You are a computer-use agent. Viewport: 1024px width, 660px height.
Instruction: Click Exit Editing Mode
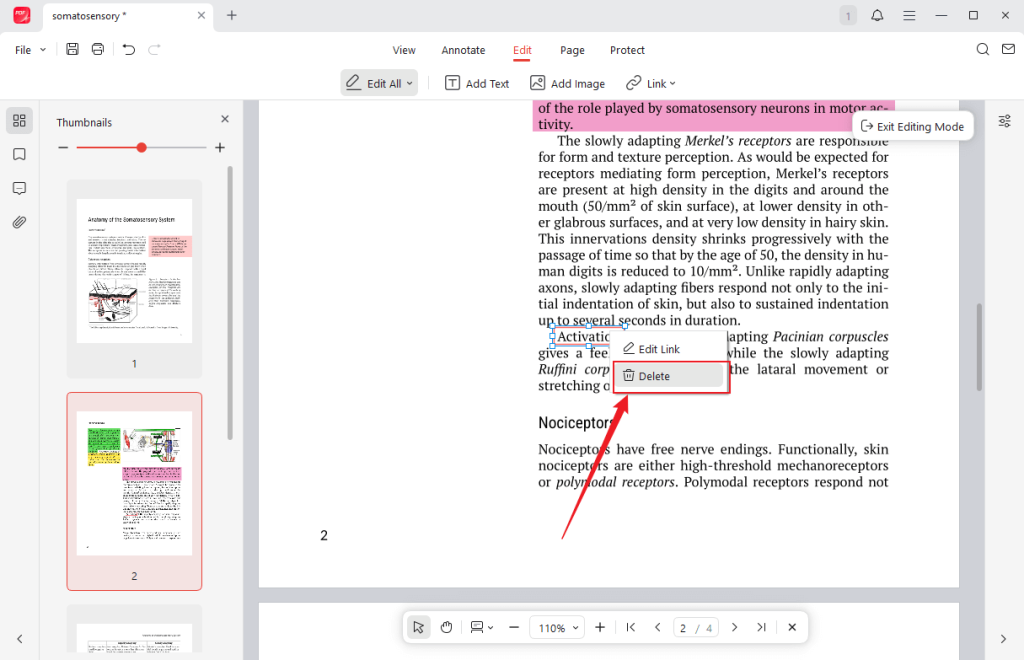click(x=912, y=126)
